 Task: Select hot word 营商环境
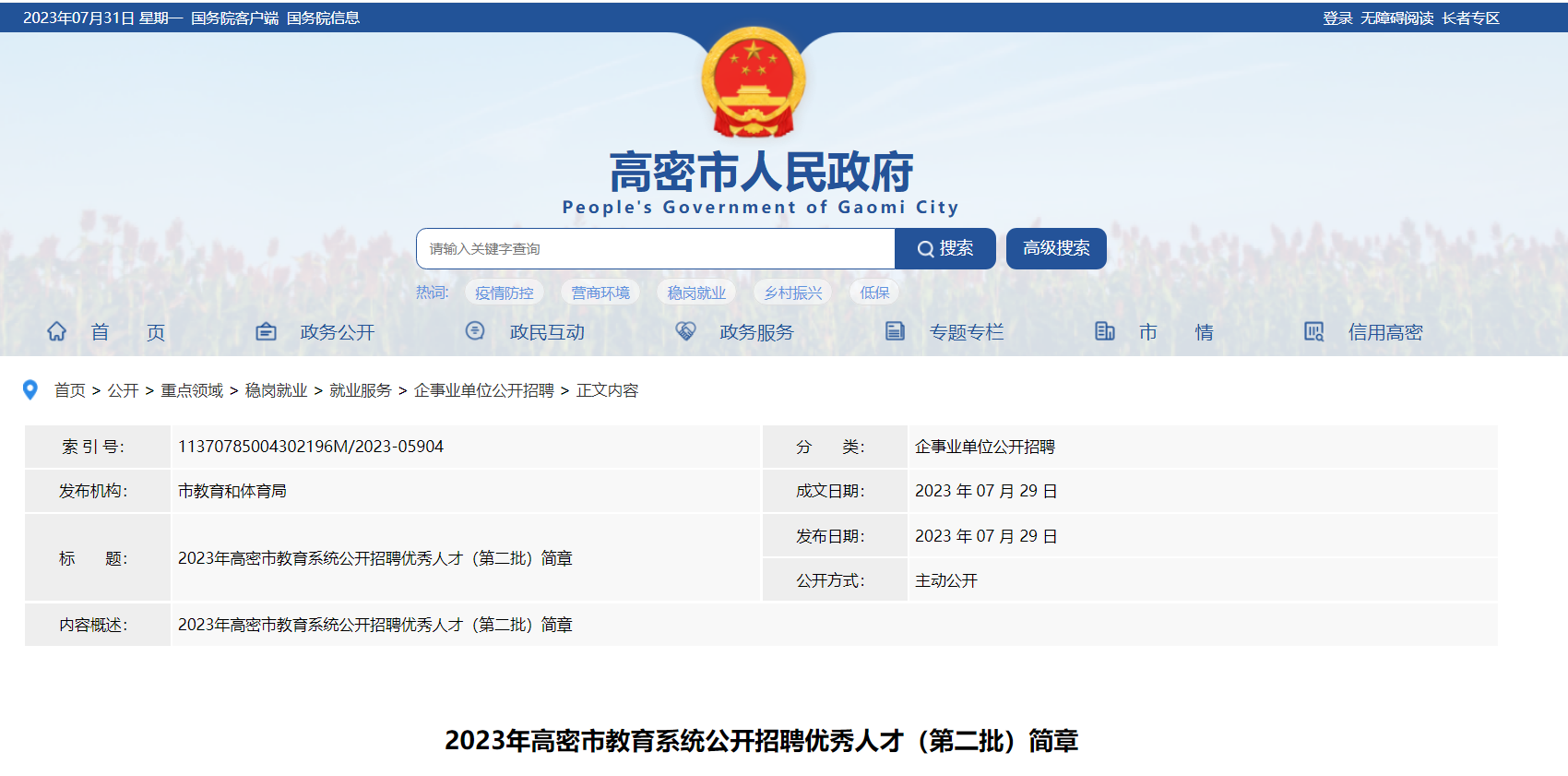tap(600, 292)
